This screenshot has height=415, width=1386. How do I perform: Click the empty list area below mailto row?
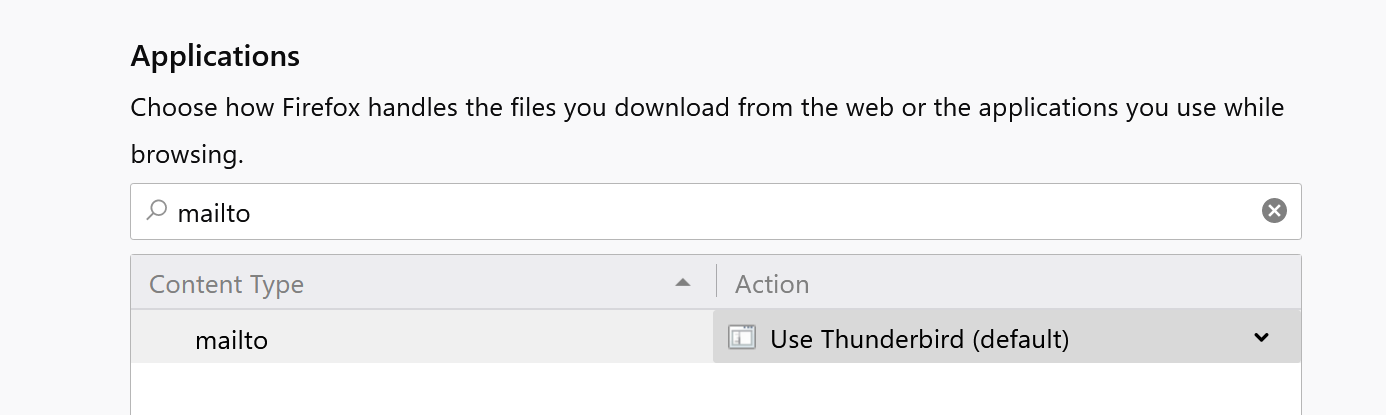[716, 389]
